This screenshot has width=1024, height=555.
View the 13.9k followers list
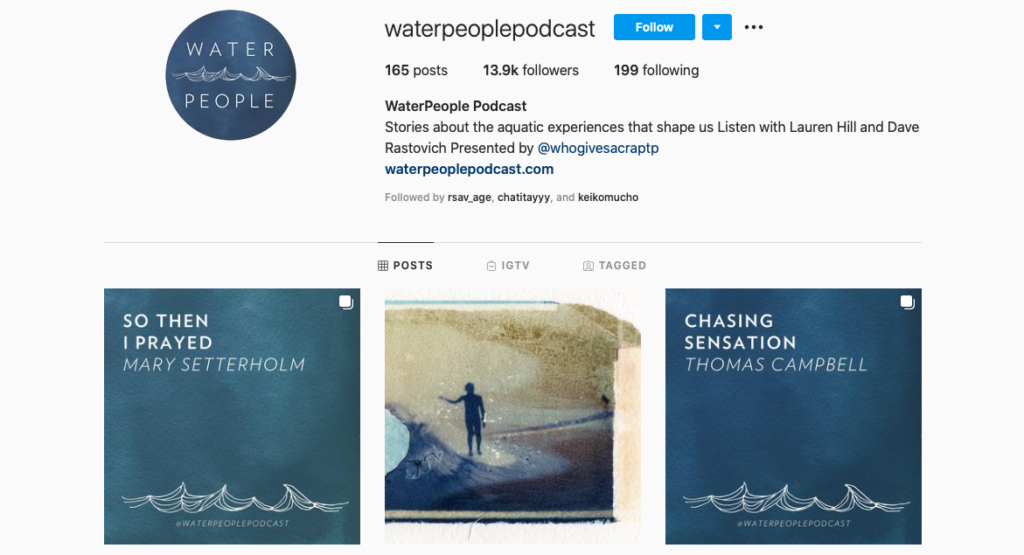point(530,71)
